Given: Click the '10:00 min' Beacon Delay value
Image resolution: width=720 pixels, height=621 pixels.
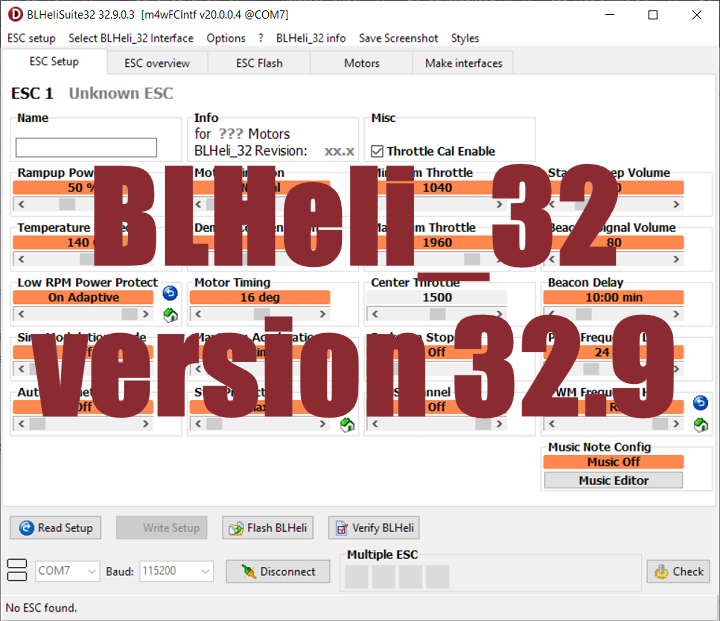Looking at the screenshot, I should [x=614, y=297].
